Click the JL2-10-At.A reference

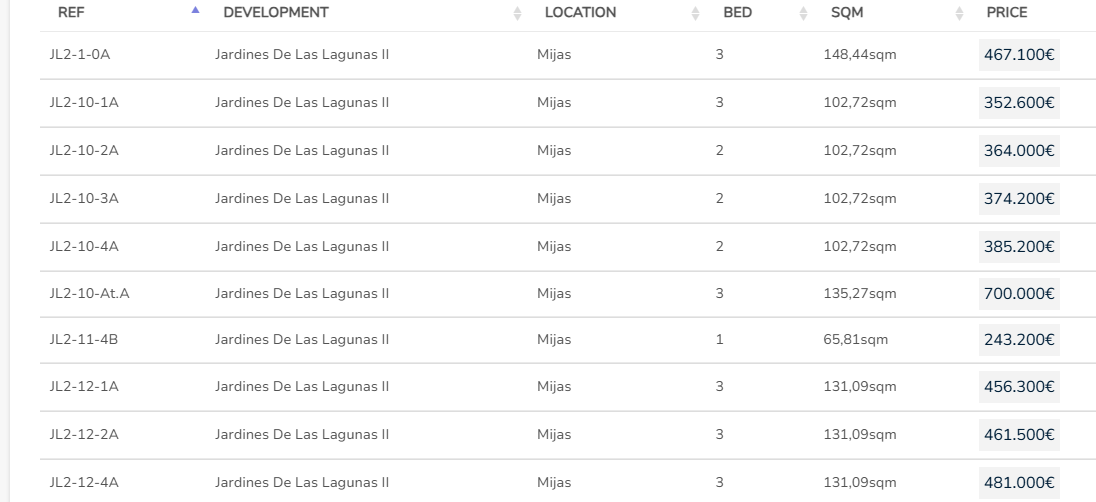click(x=89, y=294)
